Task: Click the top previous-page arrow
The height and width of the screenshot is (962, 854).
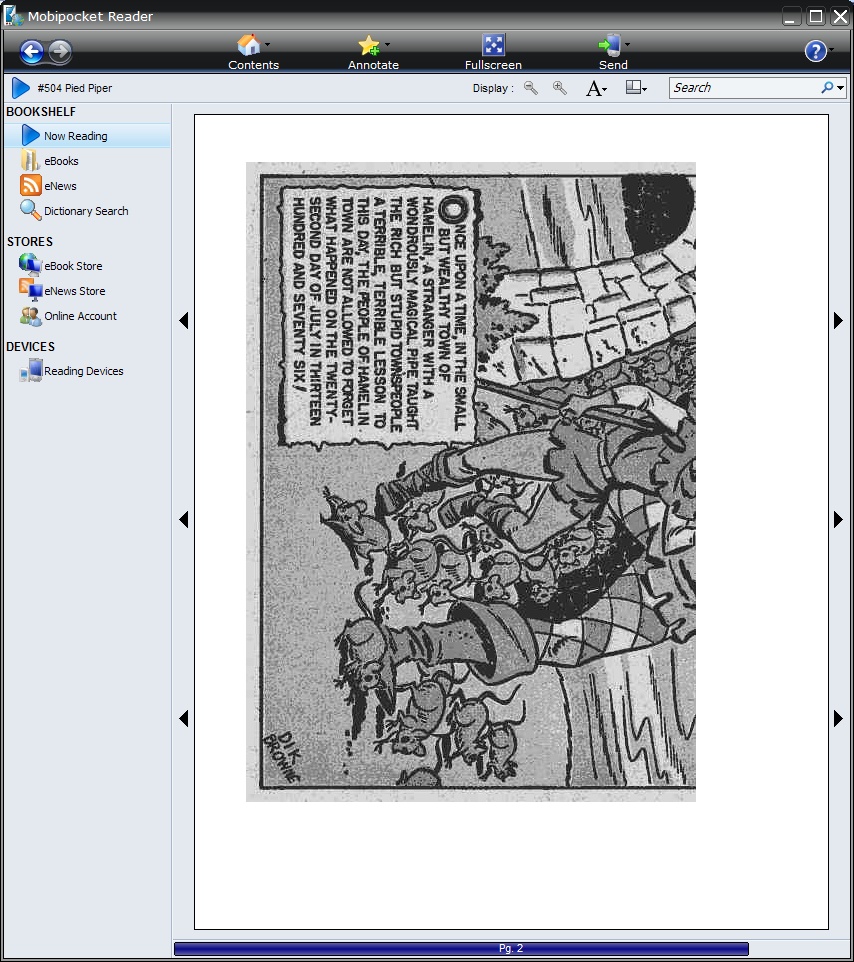Action: (183, 320)
